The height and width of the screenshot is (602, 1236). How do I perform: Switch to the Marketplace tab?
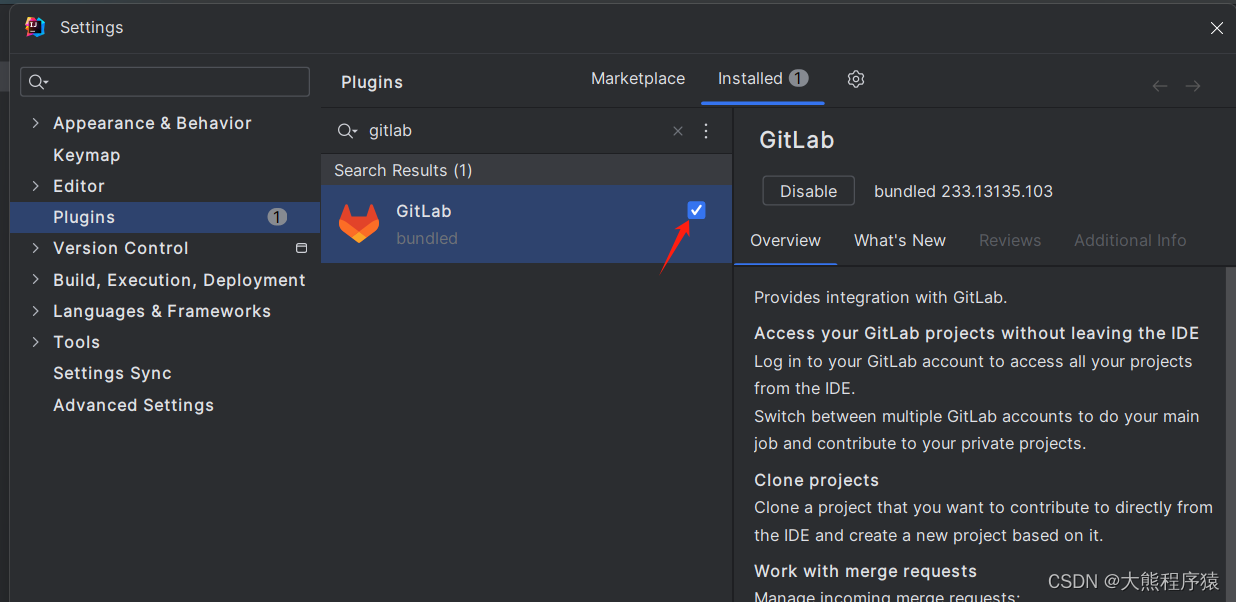coord(637,78)
